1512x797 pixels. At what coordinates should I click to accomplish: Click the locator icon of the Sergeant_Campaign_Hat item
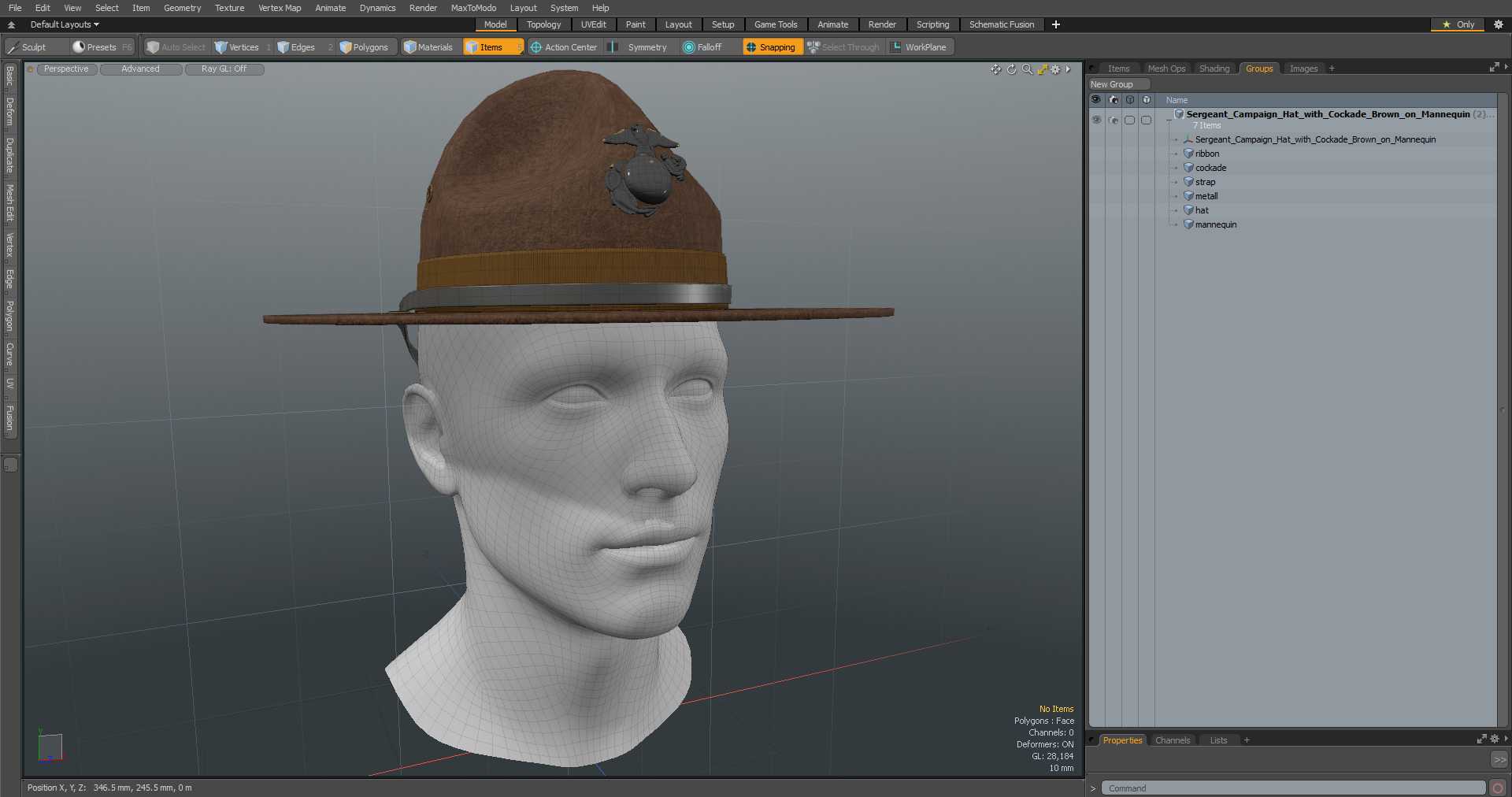[1188, 139]
